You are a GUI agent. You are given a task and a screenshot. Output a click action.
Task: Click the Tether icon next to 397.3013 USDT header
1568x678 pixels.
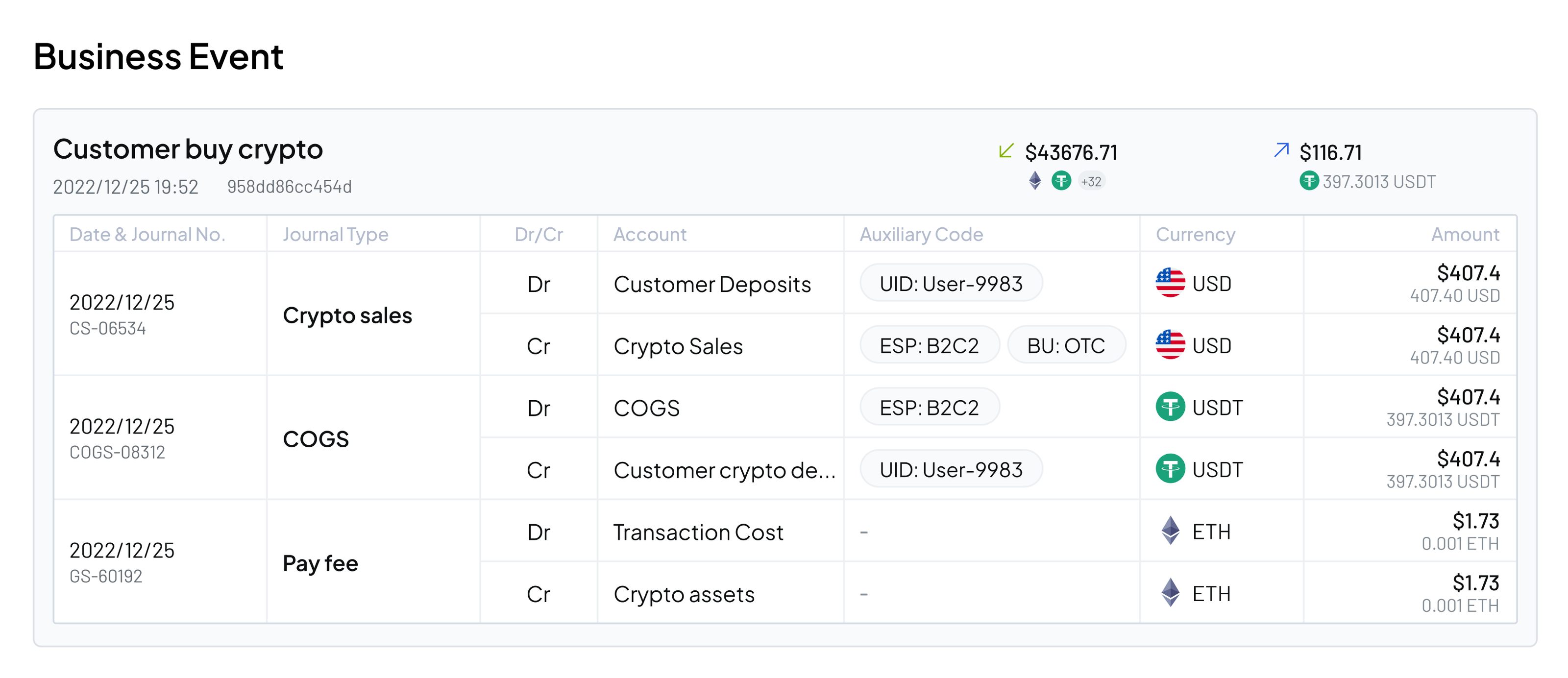pos(1310,181)
